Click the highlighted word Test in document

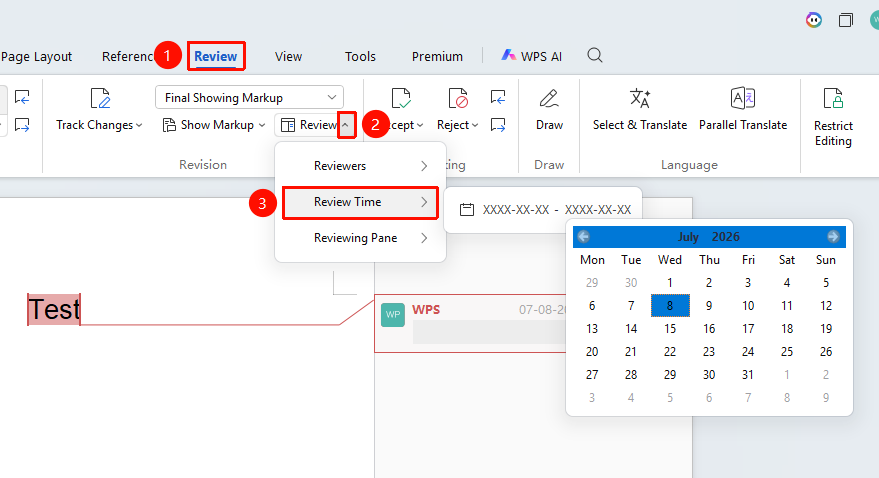[x=54, y=309]
